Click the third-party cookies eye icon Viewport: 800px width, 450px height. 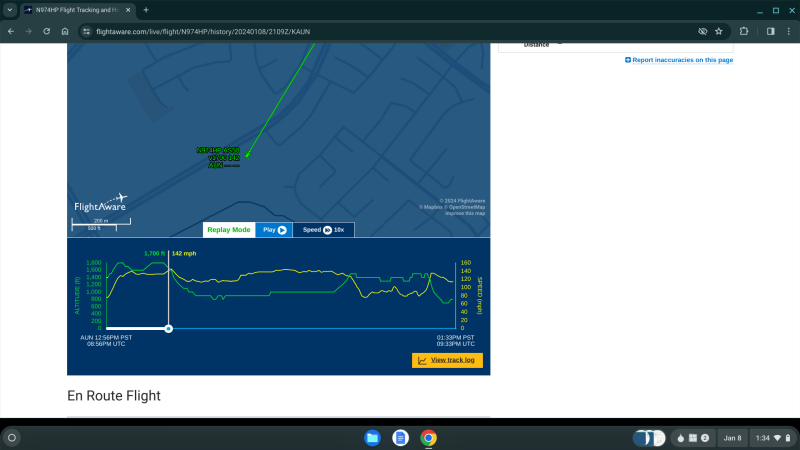(x=703, y=32)
